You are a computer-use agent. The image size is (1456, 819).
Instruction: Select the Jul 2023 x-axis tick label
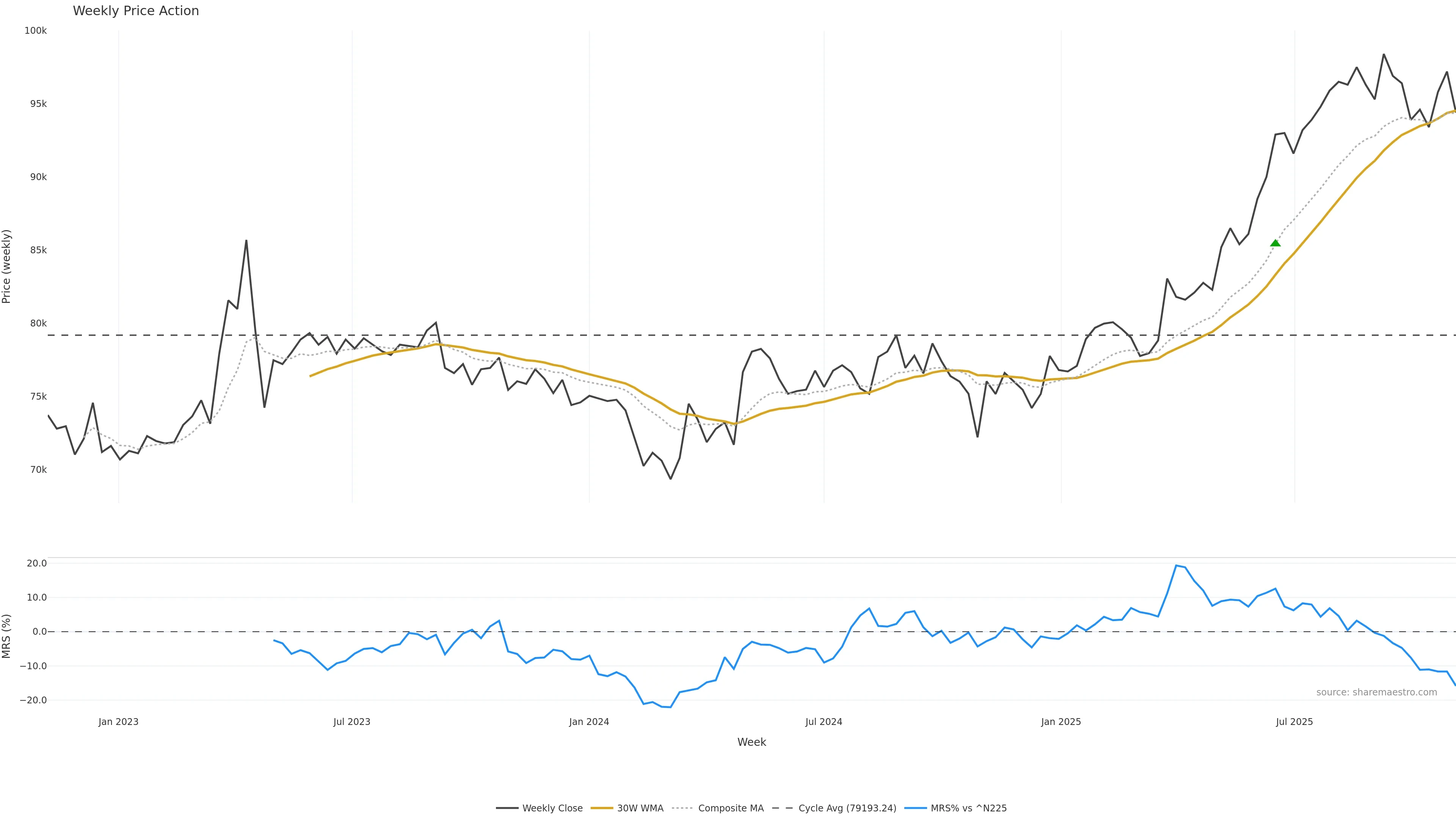351,722
